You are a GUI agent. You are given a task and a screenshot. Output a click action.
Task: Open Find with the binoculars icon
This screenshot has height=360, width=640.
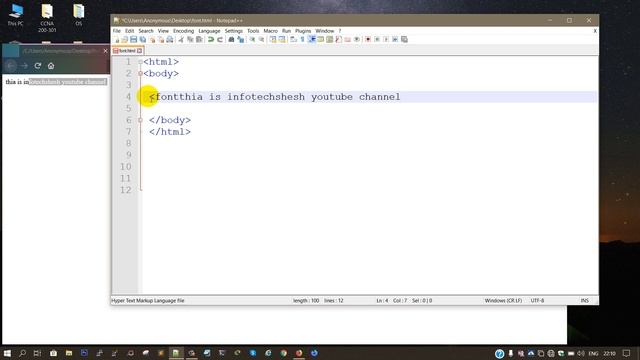pyautogui.click(x=231, y=40)
